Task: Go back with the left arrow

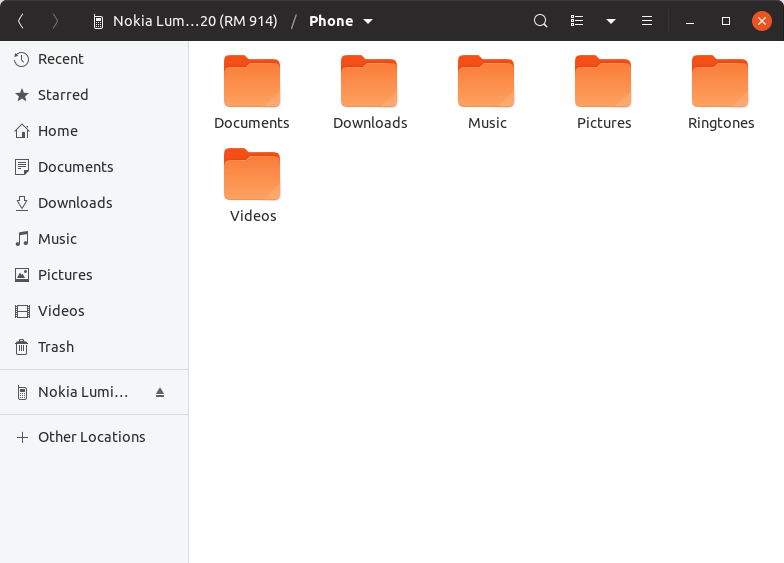Action: [x=21, y=21]
